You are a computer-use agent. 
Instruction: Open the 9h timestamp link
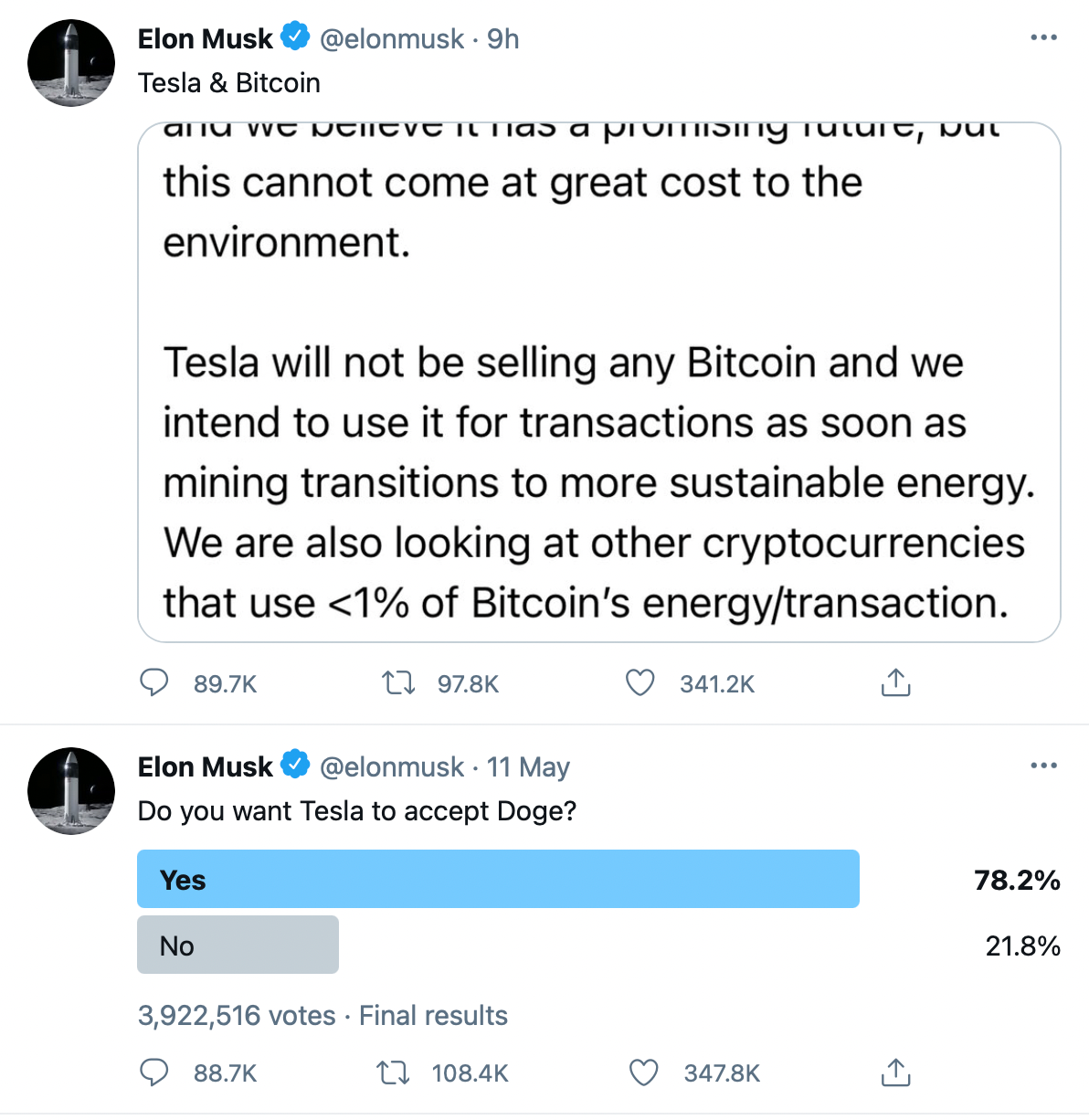pos(503,38)
